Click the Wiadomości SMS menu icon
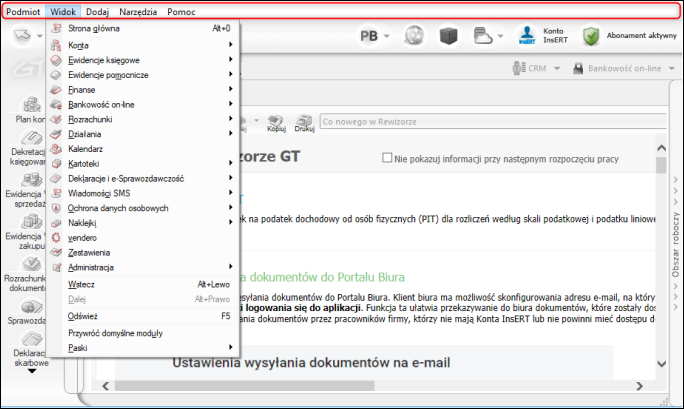The height and width of the screenshot is (409, 684). point(56,193)
